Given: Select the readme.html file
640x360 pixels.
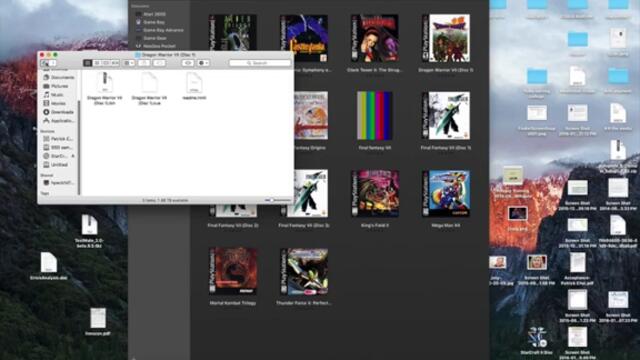Looking at the screenshot, I should [194, 86].
